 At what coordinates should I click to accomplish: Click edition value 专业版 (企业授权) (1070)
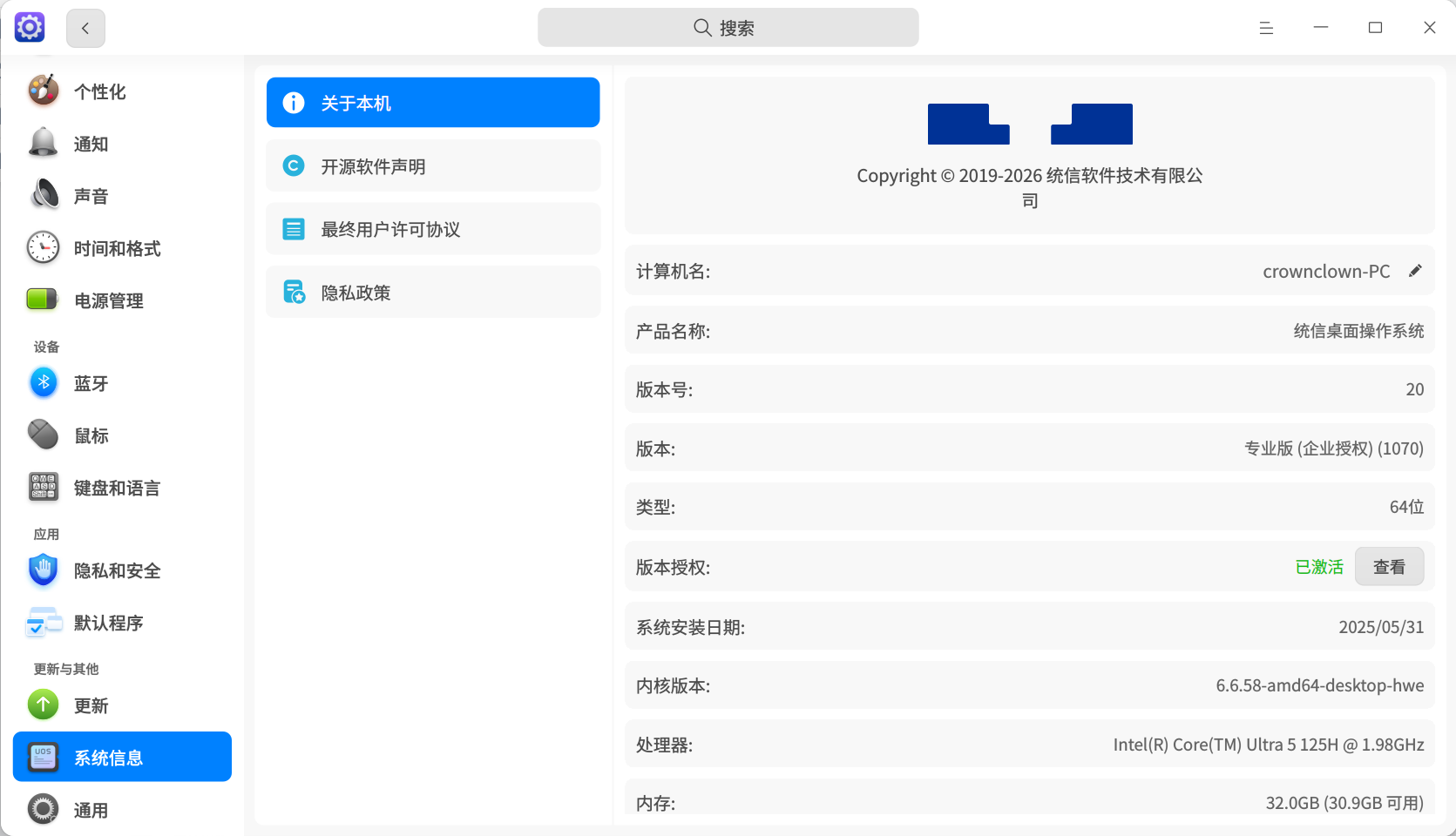1334,448
